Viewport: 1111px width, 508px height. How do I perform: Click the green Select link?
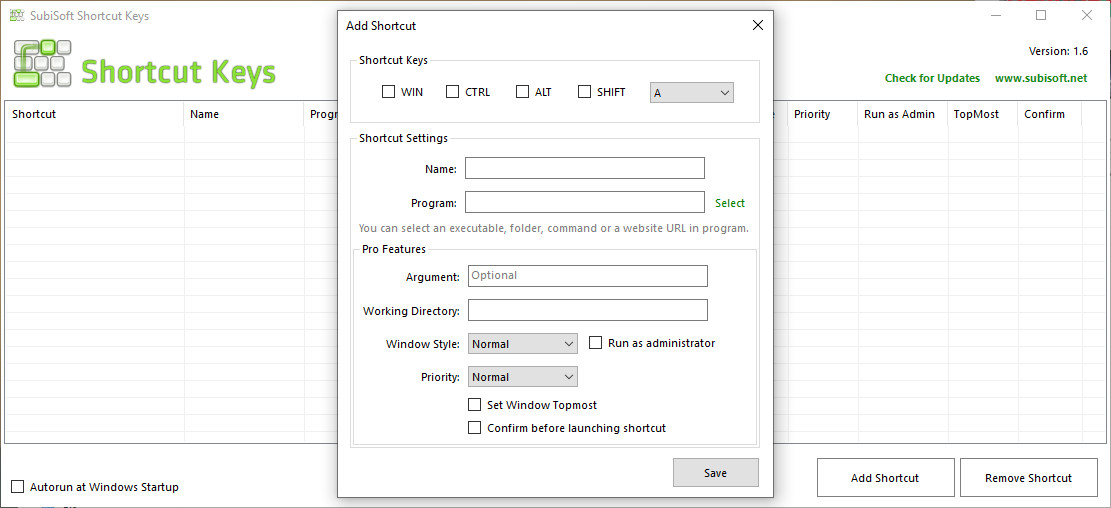click(x=730, y=203)
